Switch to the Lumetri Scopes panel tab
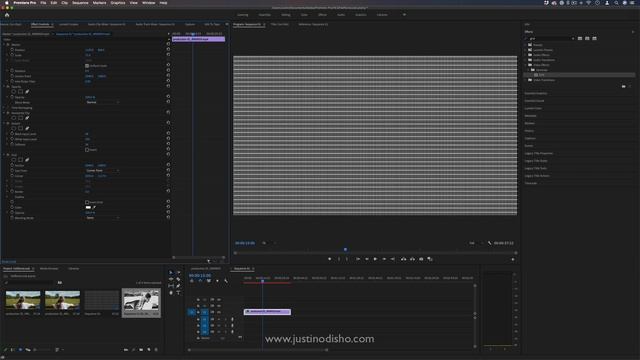640x360 pixels. pos(69,24)
